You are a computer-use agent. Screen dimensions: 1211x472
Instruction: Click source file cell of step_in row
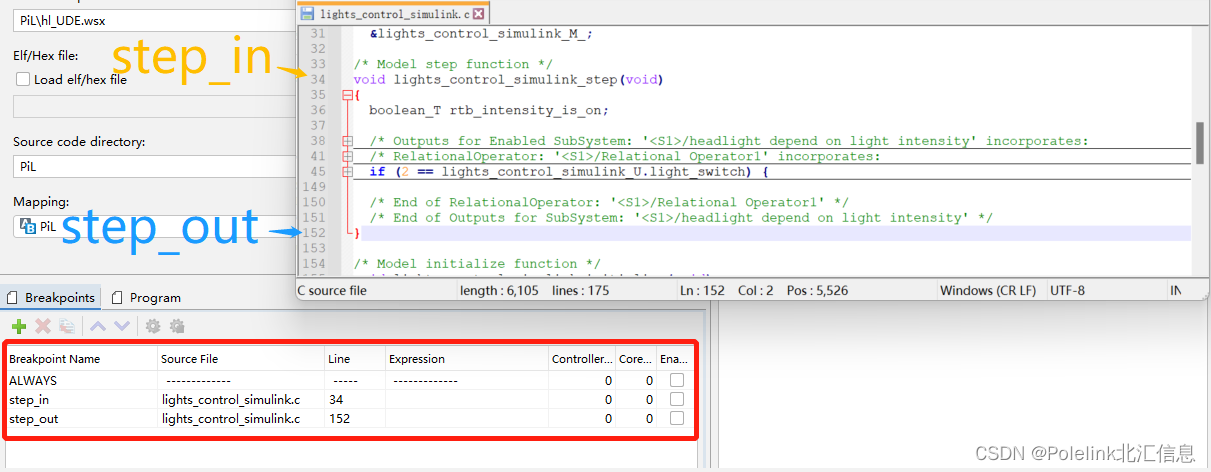click(x=240, y=399)
